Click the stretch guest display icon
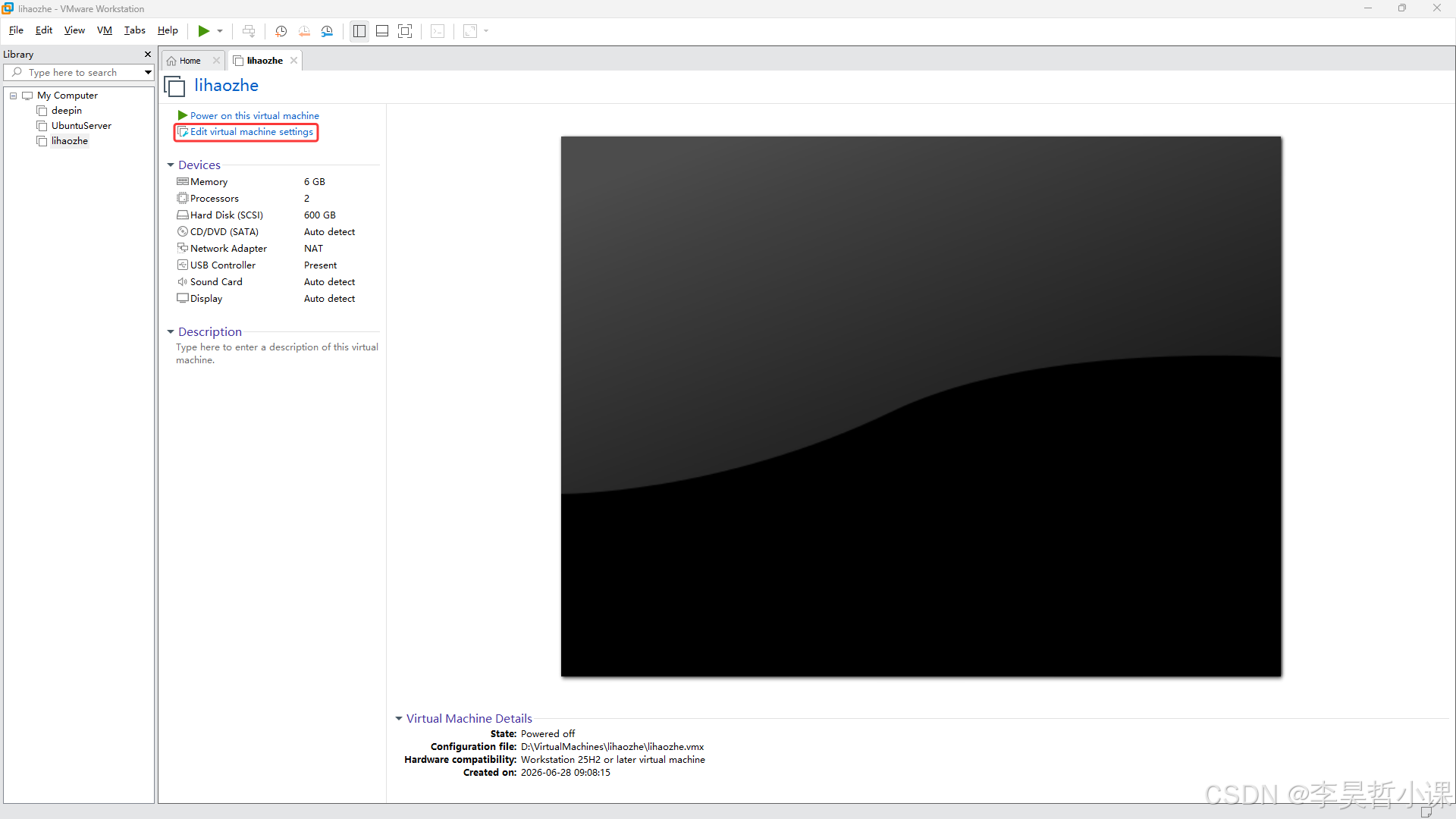The height and width of the screenshot is (819, 1456). tap(470, 31)
